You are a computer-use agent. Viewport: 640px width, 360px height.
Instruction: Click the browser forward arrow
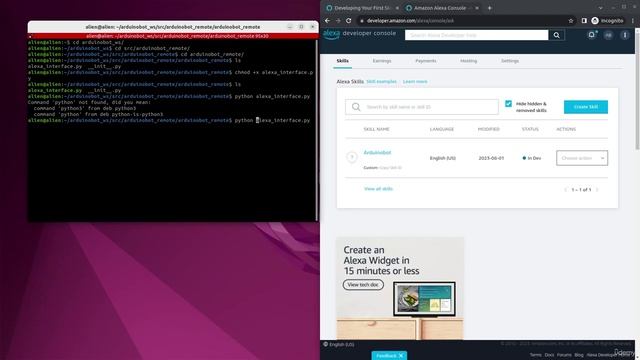[338, 20]
